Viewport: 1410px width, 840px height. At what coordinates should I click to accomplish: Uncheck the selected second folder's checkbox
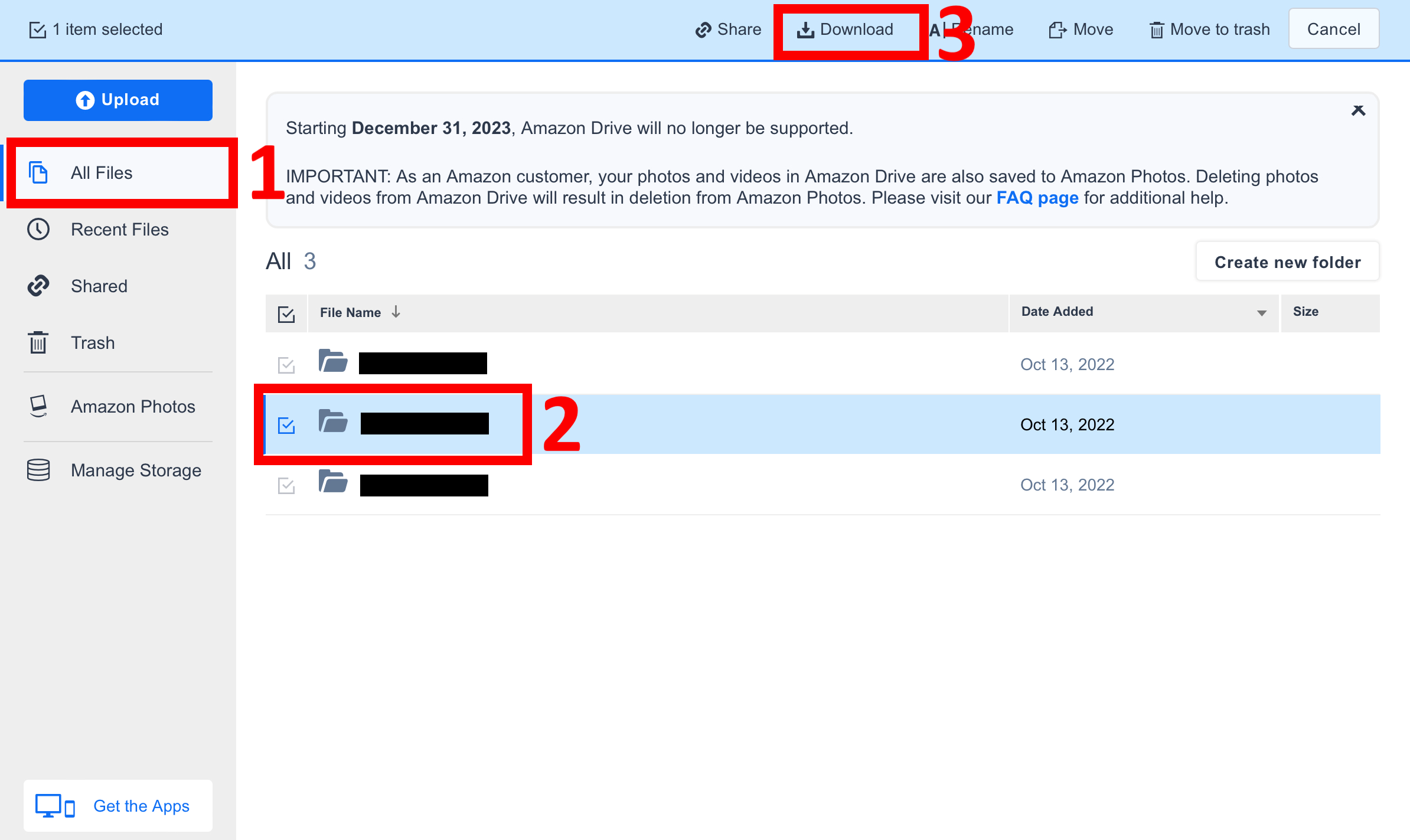point(286,426)
